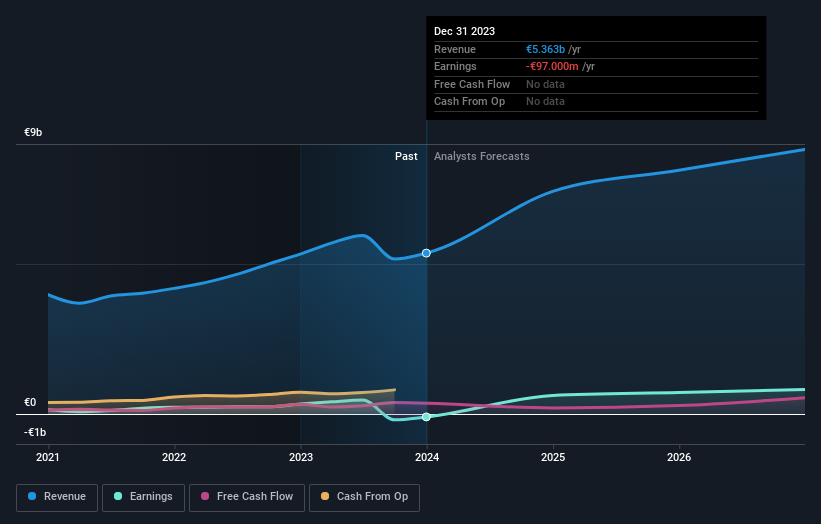Viewport: 821px width, 524px height.
Task: Click the blue Revenue legend dot
Action: pos(32,496)
